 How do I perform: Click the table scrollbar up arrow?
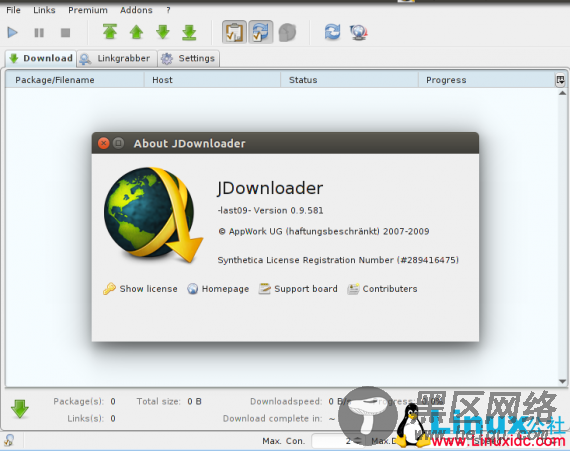click(x=562, y=93)
